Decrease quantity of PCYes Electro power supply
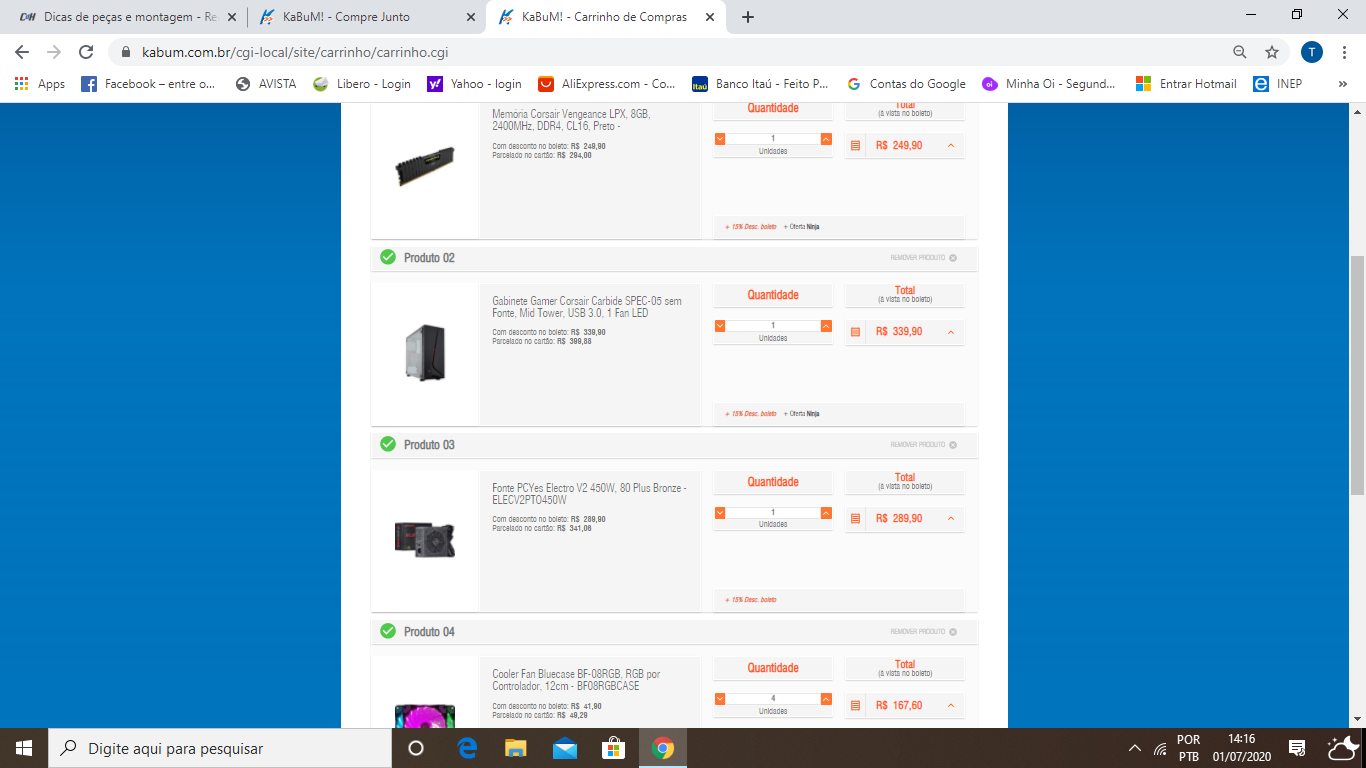Image resolution: width=1366 pixels, height=768 pixels. (x=720, y=513)
